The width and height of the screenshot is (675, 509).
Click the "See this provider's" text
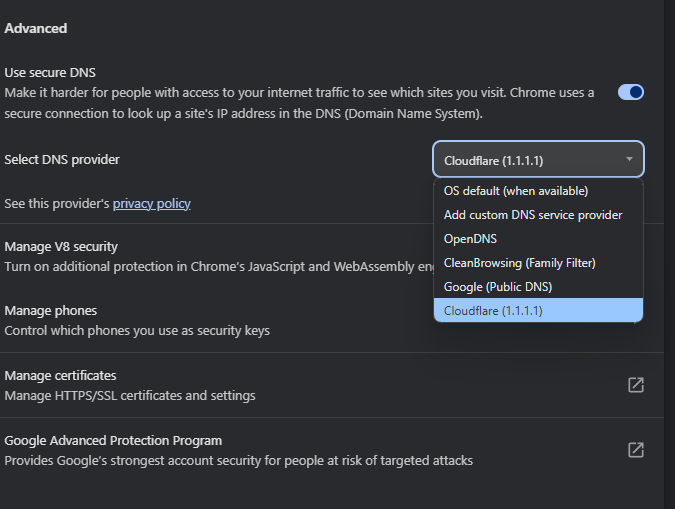coord(57,204)
